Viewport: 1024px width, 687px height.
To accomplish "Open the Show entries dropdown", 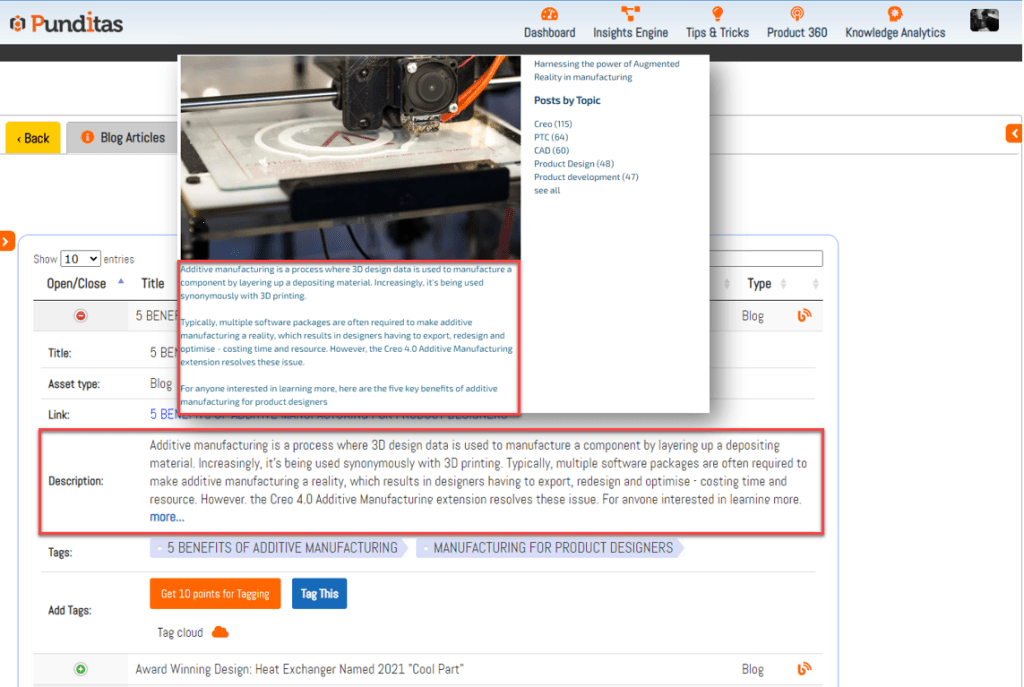I will tap(80, 259).
